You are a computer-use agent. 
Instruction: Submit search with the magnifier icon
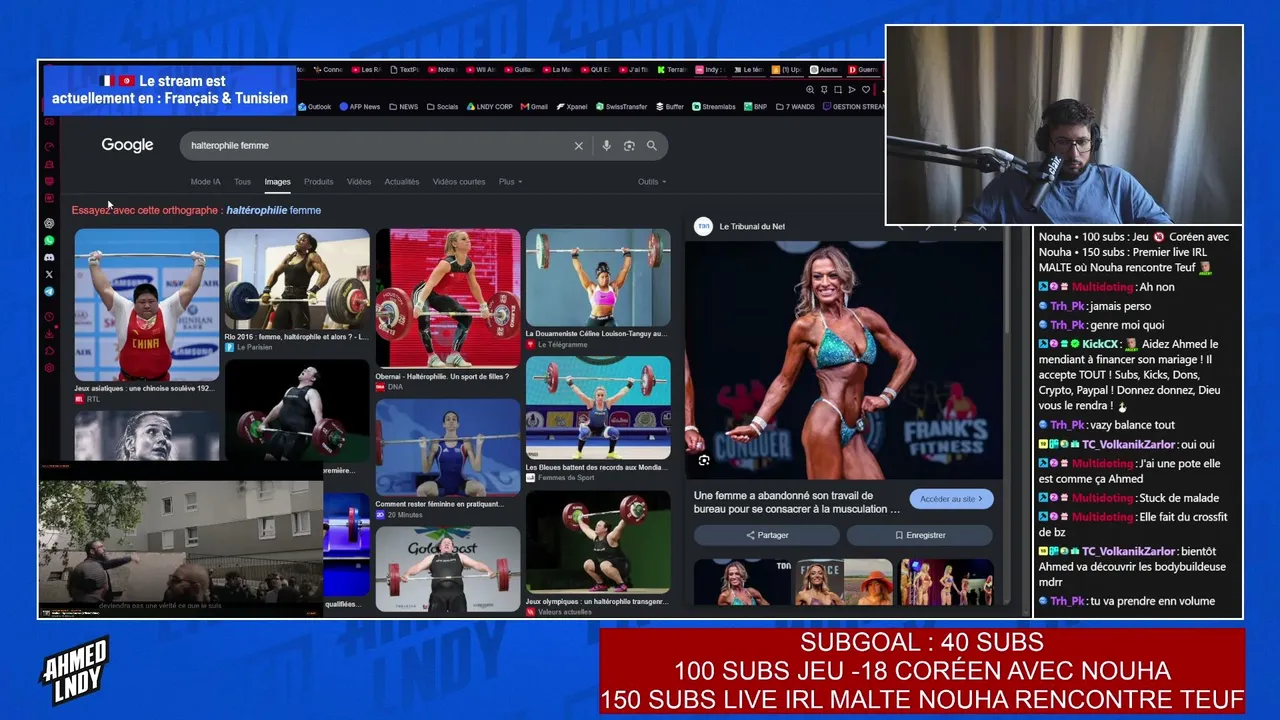(x=652, y=146)
